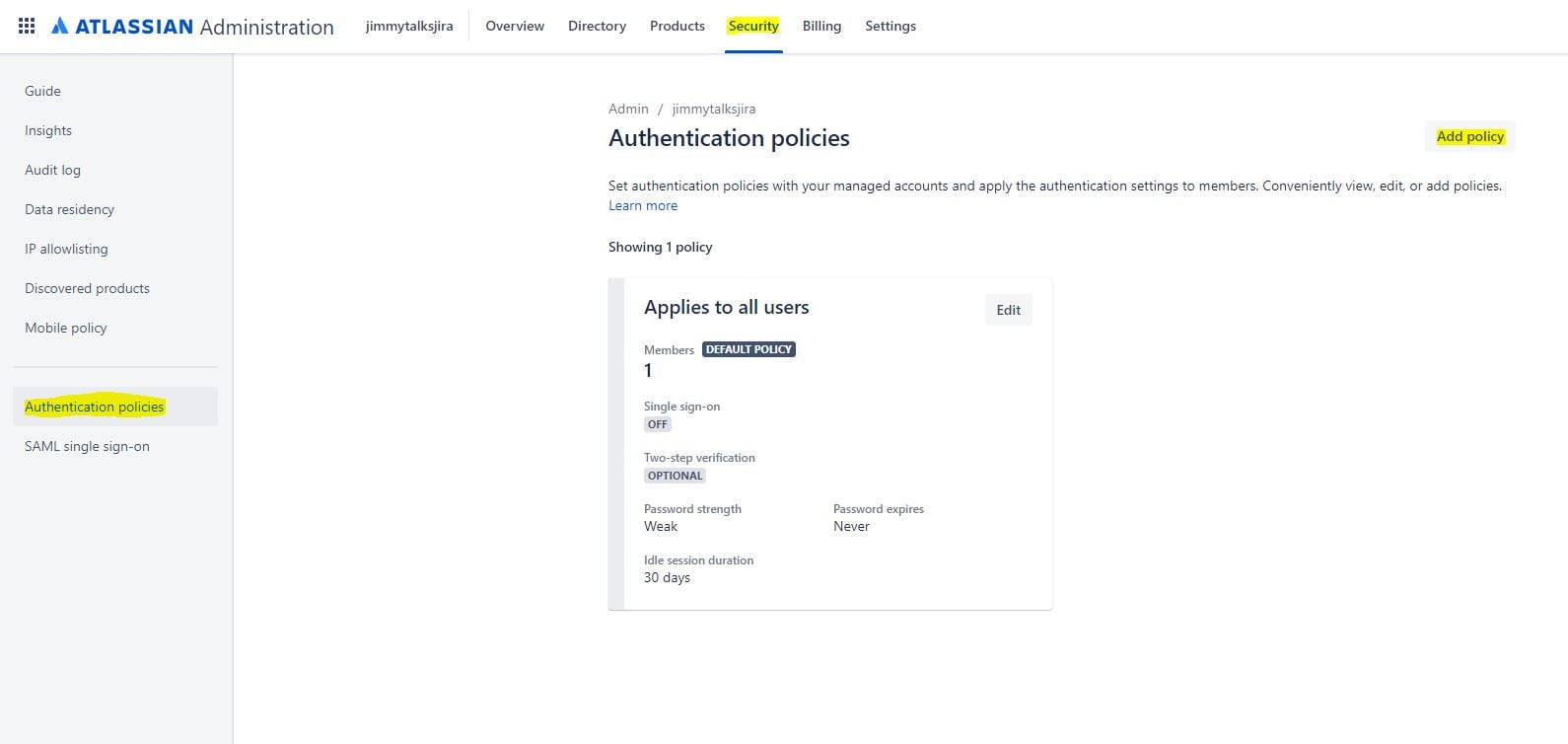1568x744 pixels.
Task: Click the Single sign-on OFF badge
Action: pyautogui.click(x=658, y=424)
